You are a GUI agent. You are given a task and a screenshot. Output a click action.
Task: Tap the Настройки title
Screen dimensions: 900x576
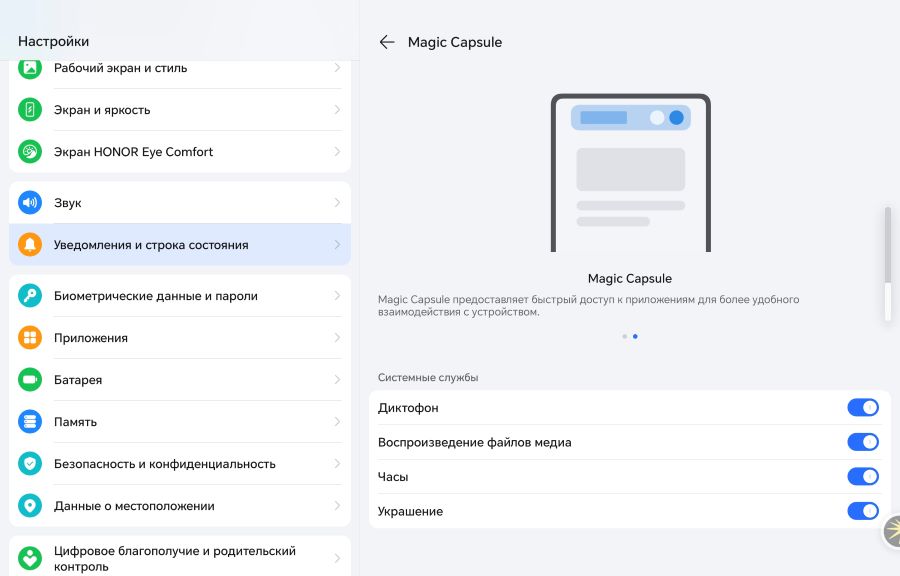pos(53,41)
